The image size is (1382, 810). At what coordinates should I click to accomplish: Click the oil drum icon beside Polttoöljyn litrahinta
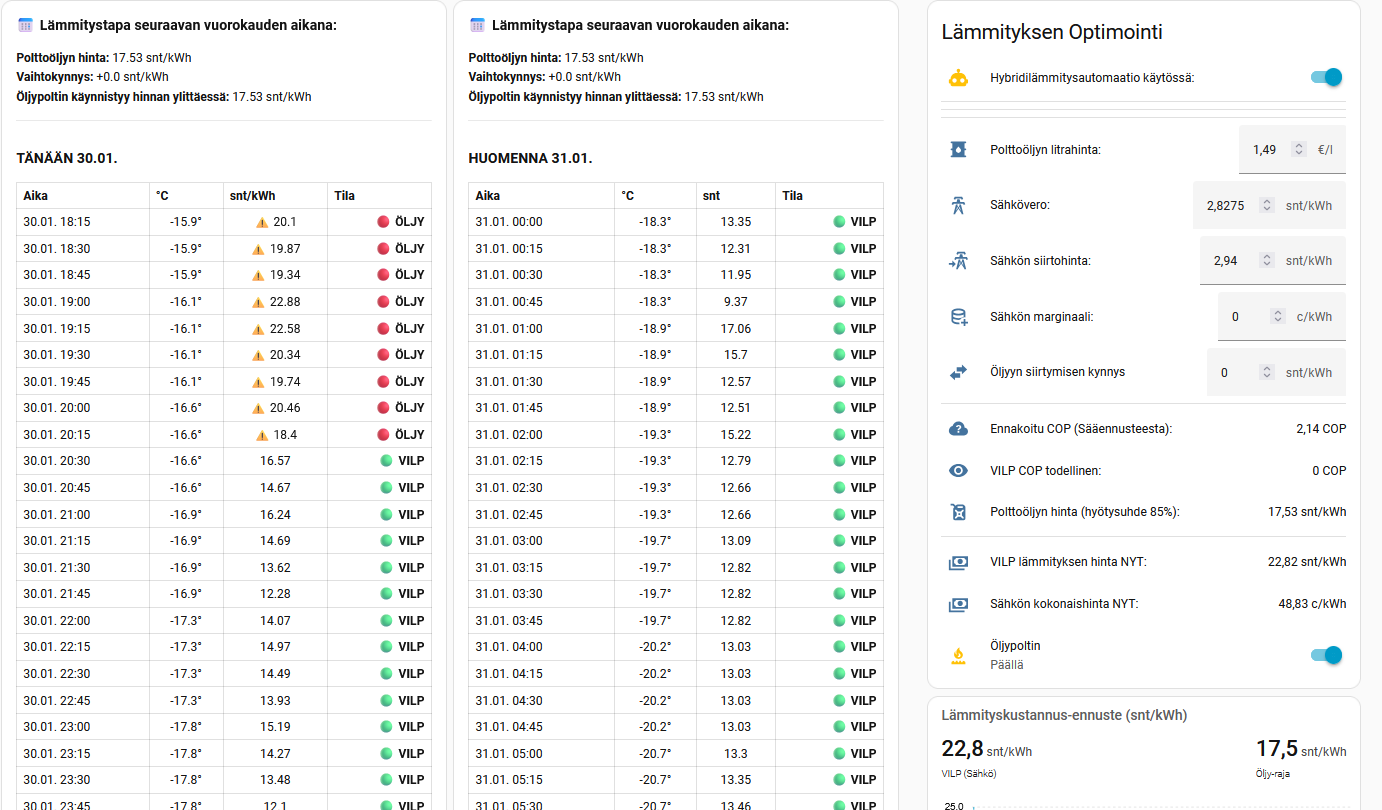pos(958,148)
